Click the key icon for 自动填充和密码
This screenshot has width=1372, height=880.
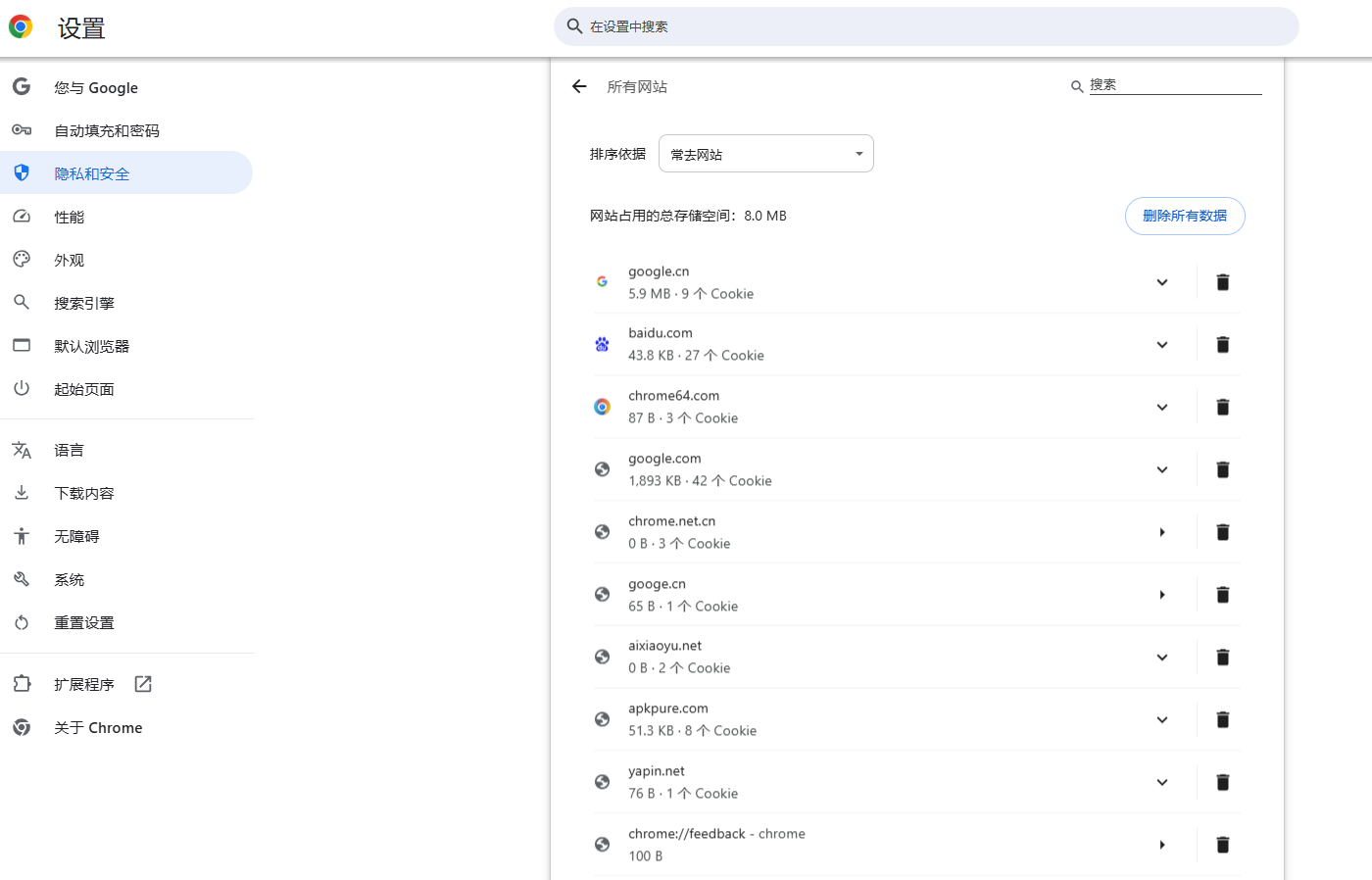pos(22,130)
